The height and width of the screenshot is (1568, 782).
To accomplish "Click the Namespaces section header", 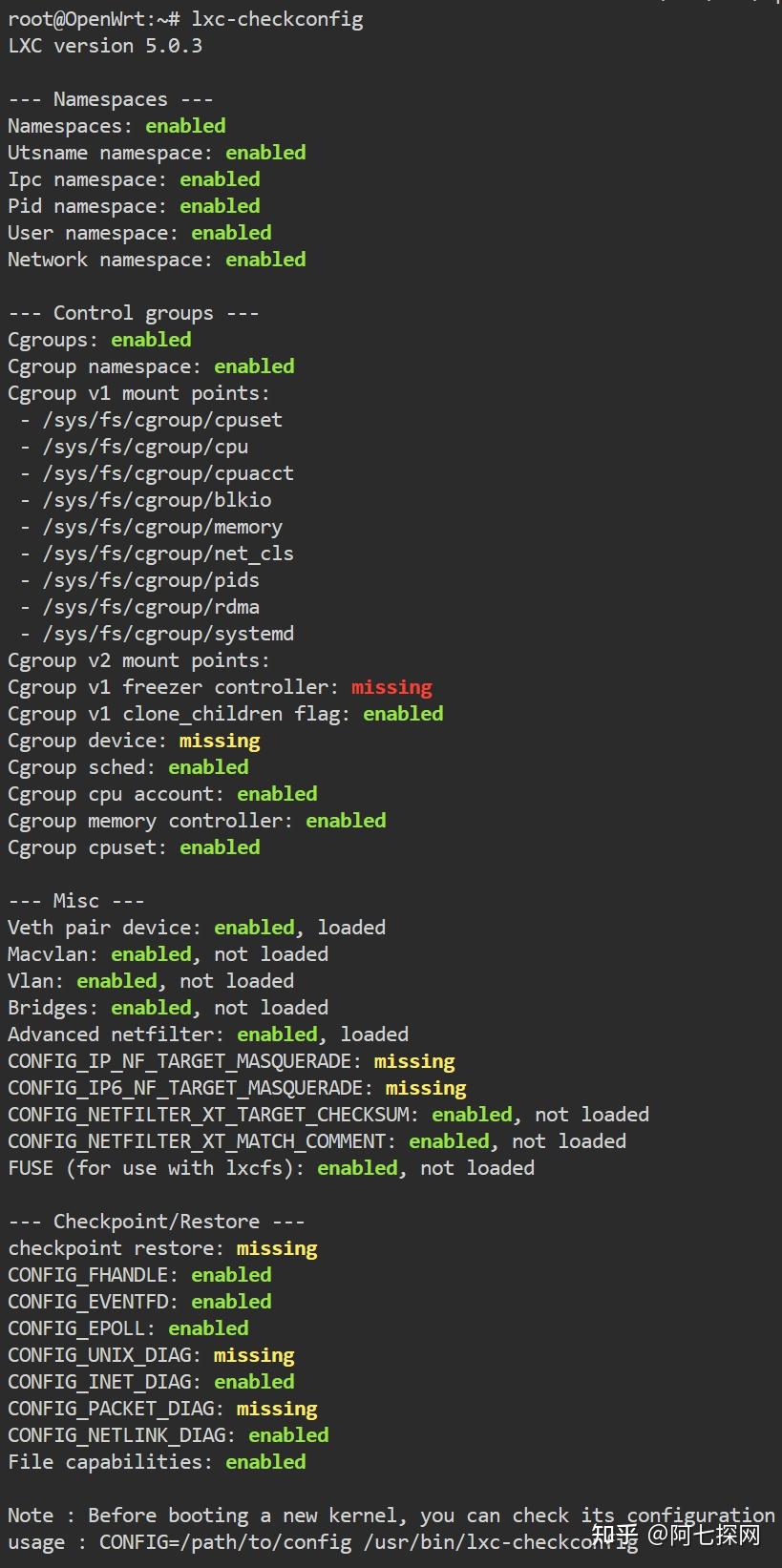I will pos(111,99).
